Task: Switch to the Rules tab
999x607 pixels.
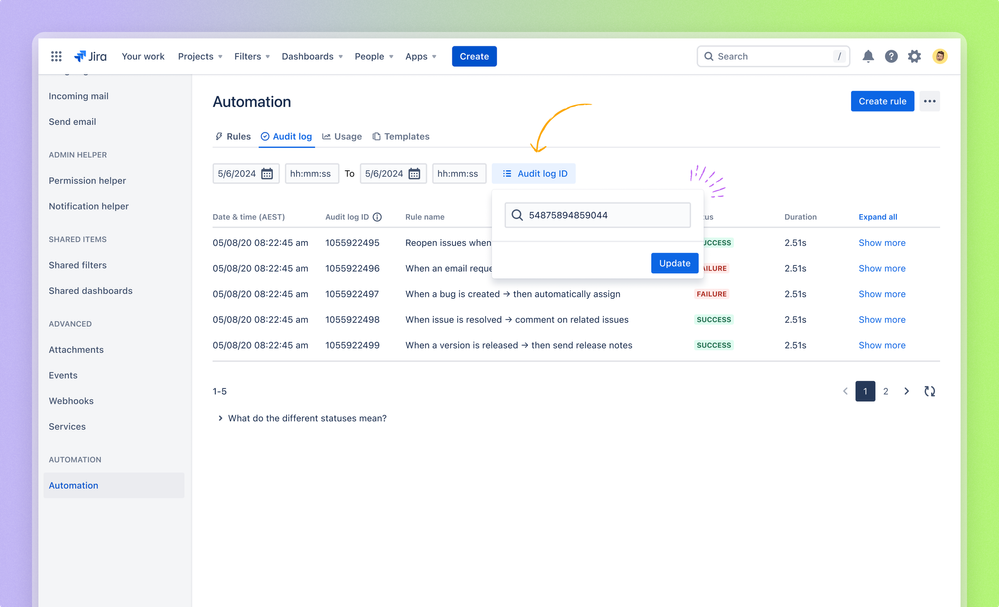Action: 233,136
